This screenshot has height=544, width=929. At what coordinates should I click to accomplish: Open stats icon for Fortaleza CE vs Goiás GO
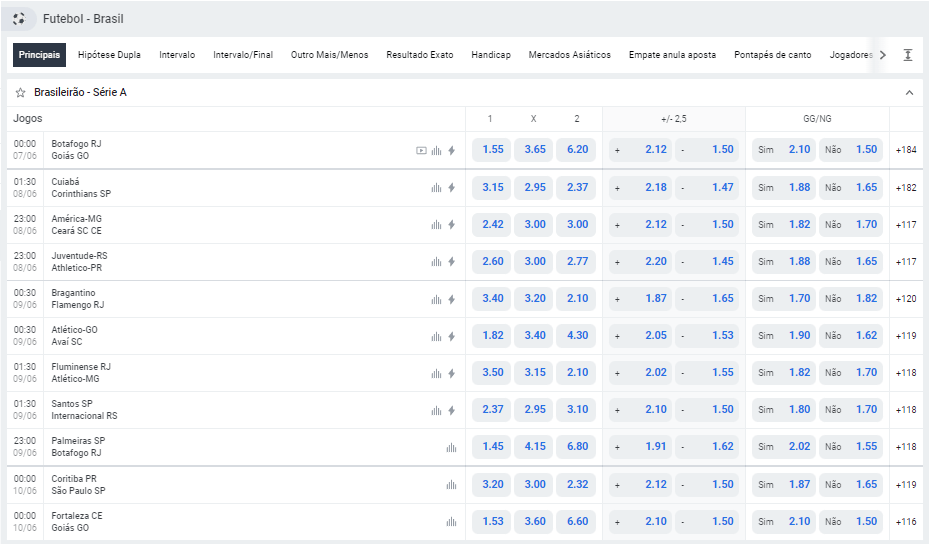coord(451,521)
